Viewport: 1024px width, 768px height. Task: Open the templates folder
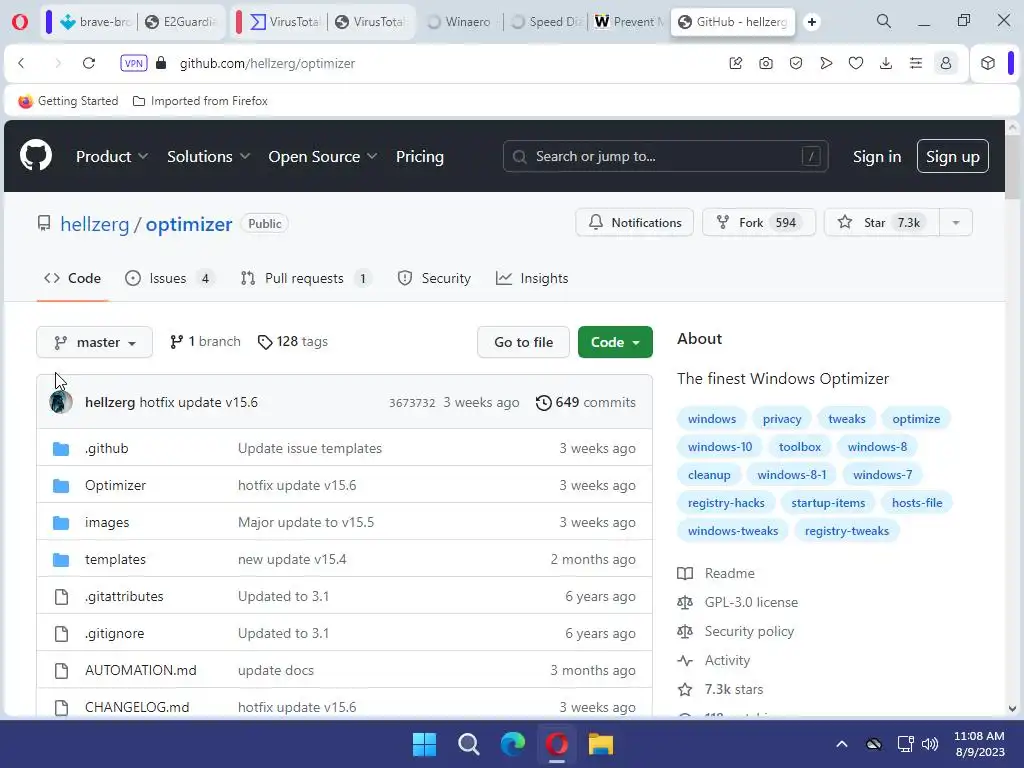(115, 560)
